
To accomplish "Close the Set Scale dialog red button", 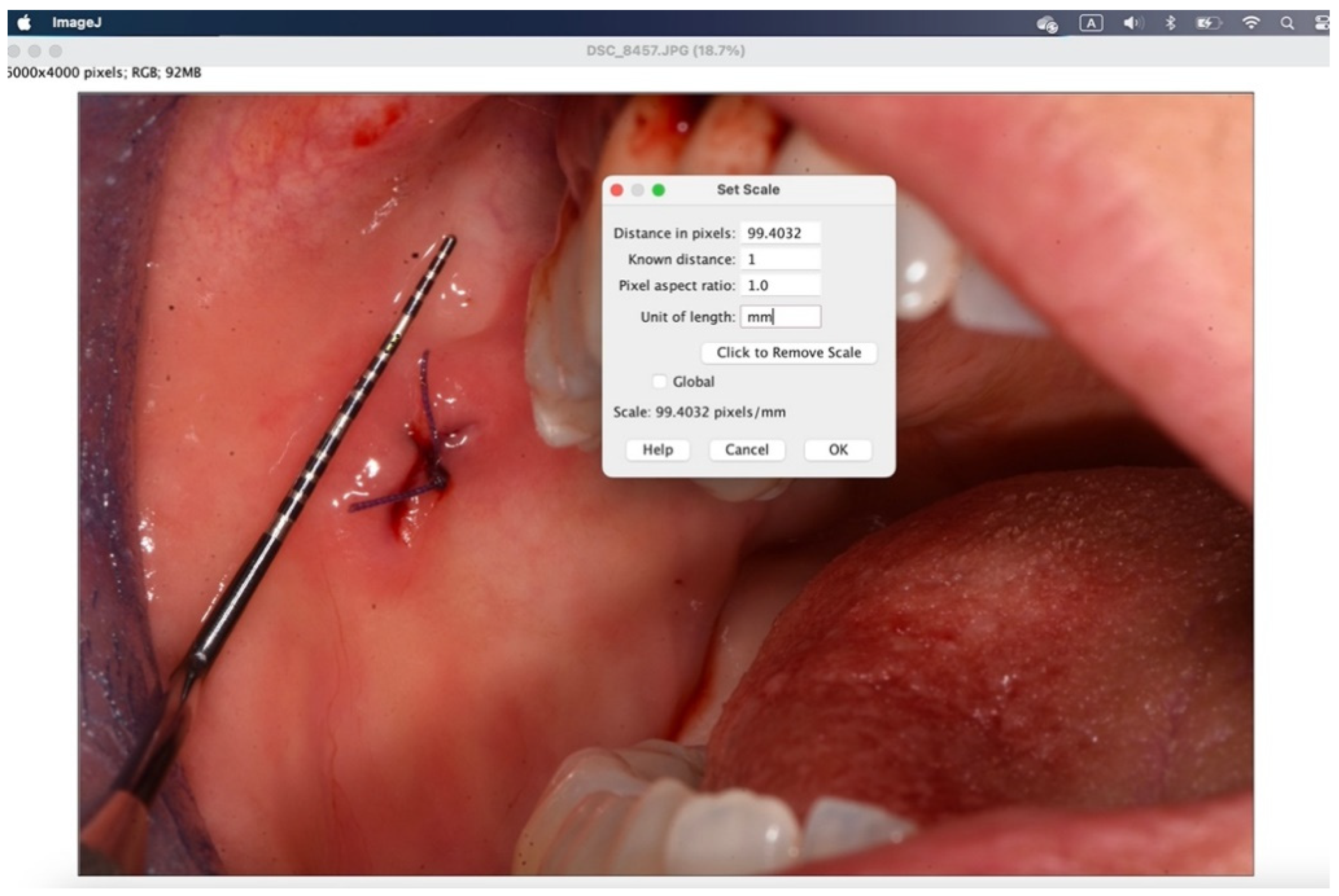I will (x=617, y=190).
